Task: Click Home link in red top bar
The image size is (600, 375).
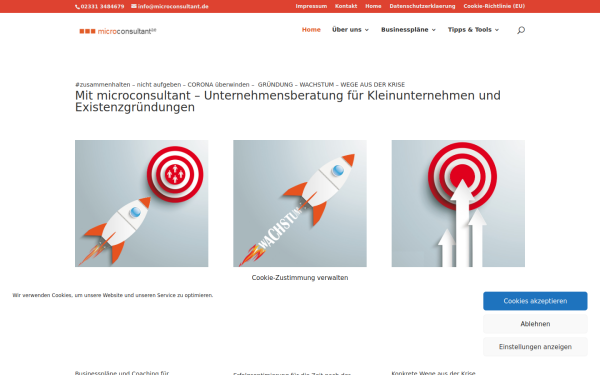Action: (373, 6)
